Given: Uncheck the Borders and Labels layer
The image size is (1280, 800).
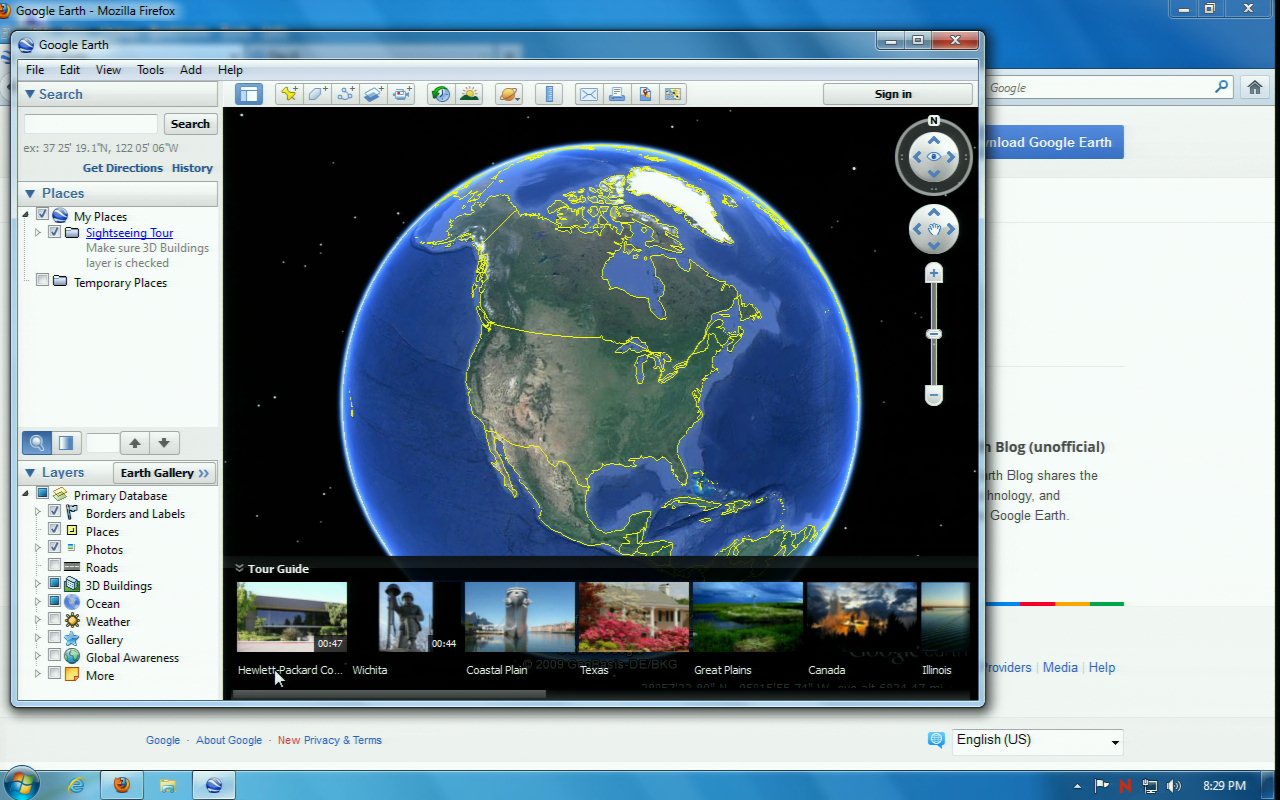Looking at the screenshot, I should [x=55, y=513].
